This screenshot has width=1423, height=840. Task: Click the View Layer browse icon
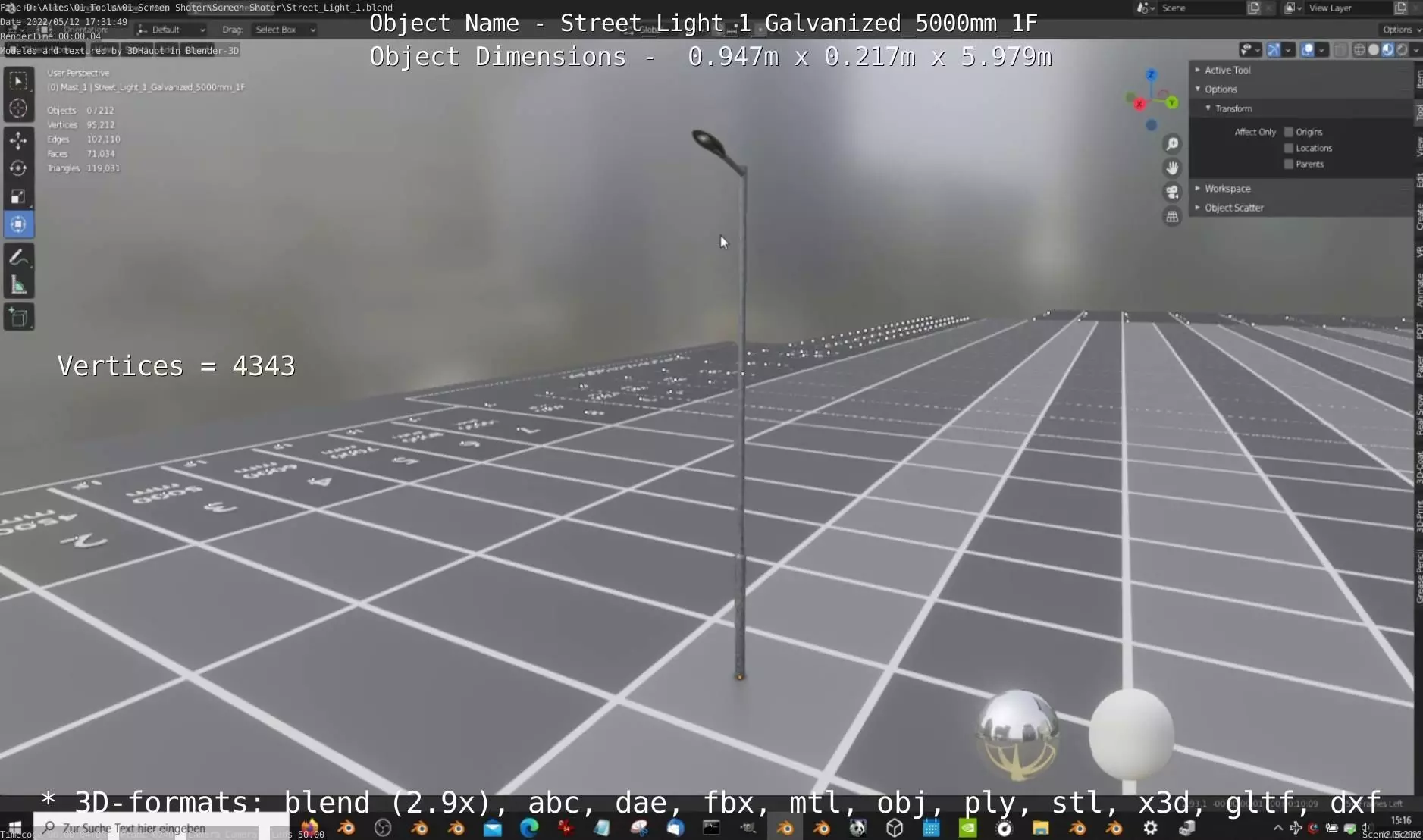(x=1293, y=8)
